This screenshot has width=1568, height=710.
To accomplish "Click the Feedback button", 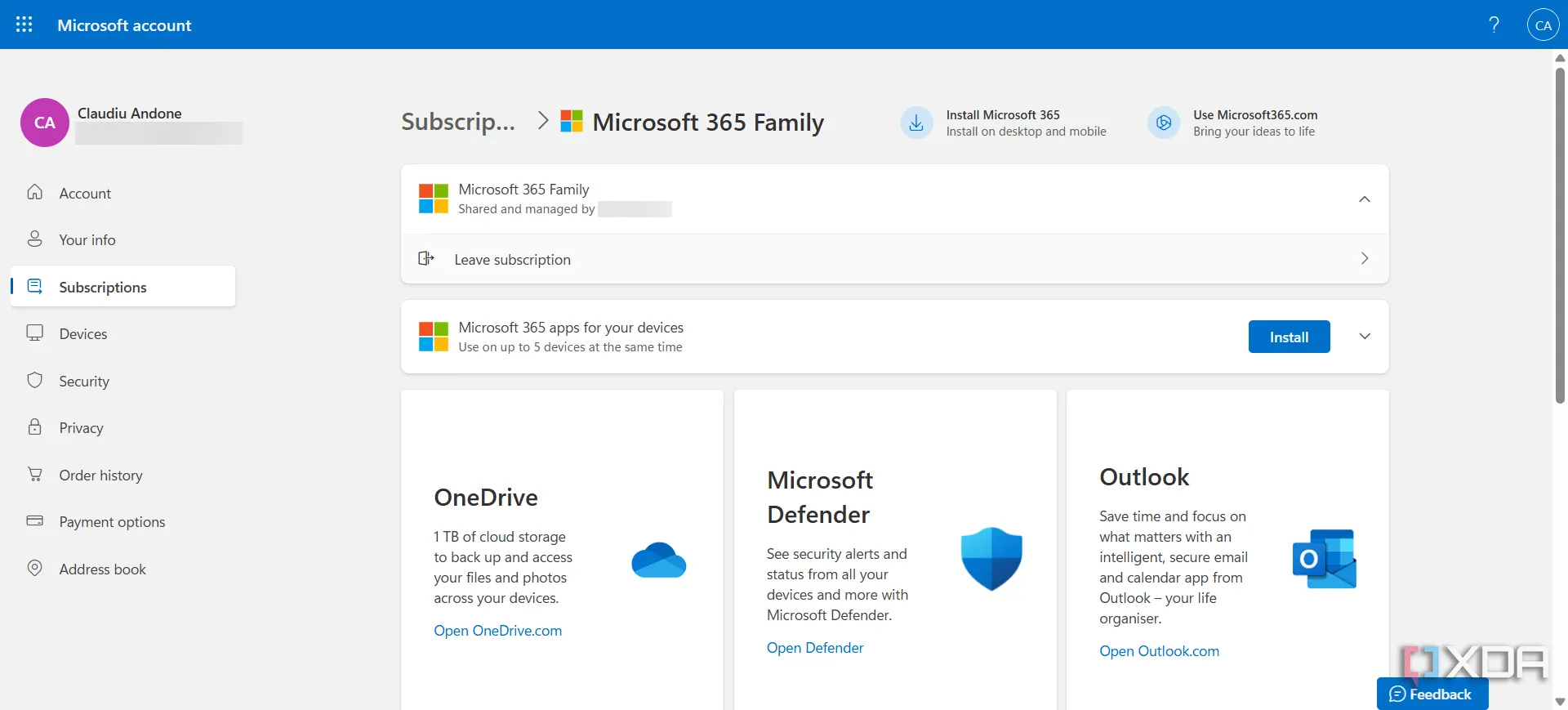I will click(x=1432, y=694).
